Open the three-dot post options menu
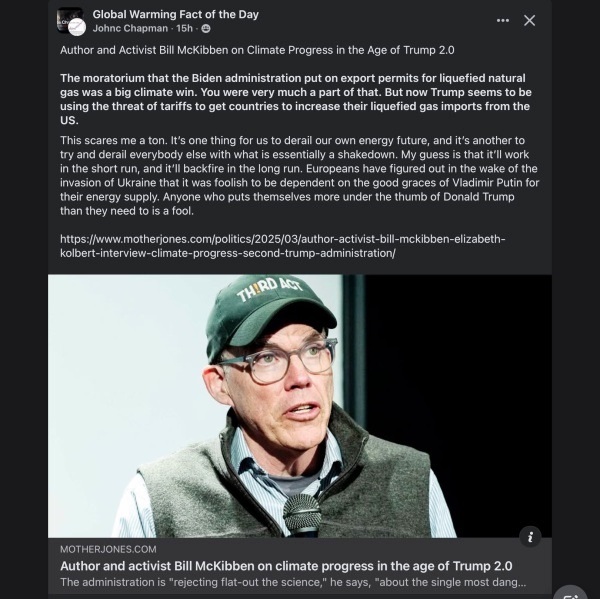The image size is (600, 599). click(x=503, y=21)
